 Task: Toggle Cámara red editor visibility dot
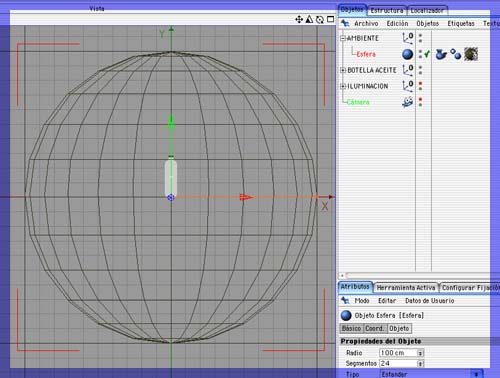click(420, 99)
